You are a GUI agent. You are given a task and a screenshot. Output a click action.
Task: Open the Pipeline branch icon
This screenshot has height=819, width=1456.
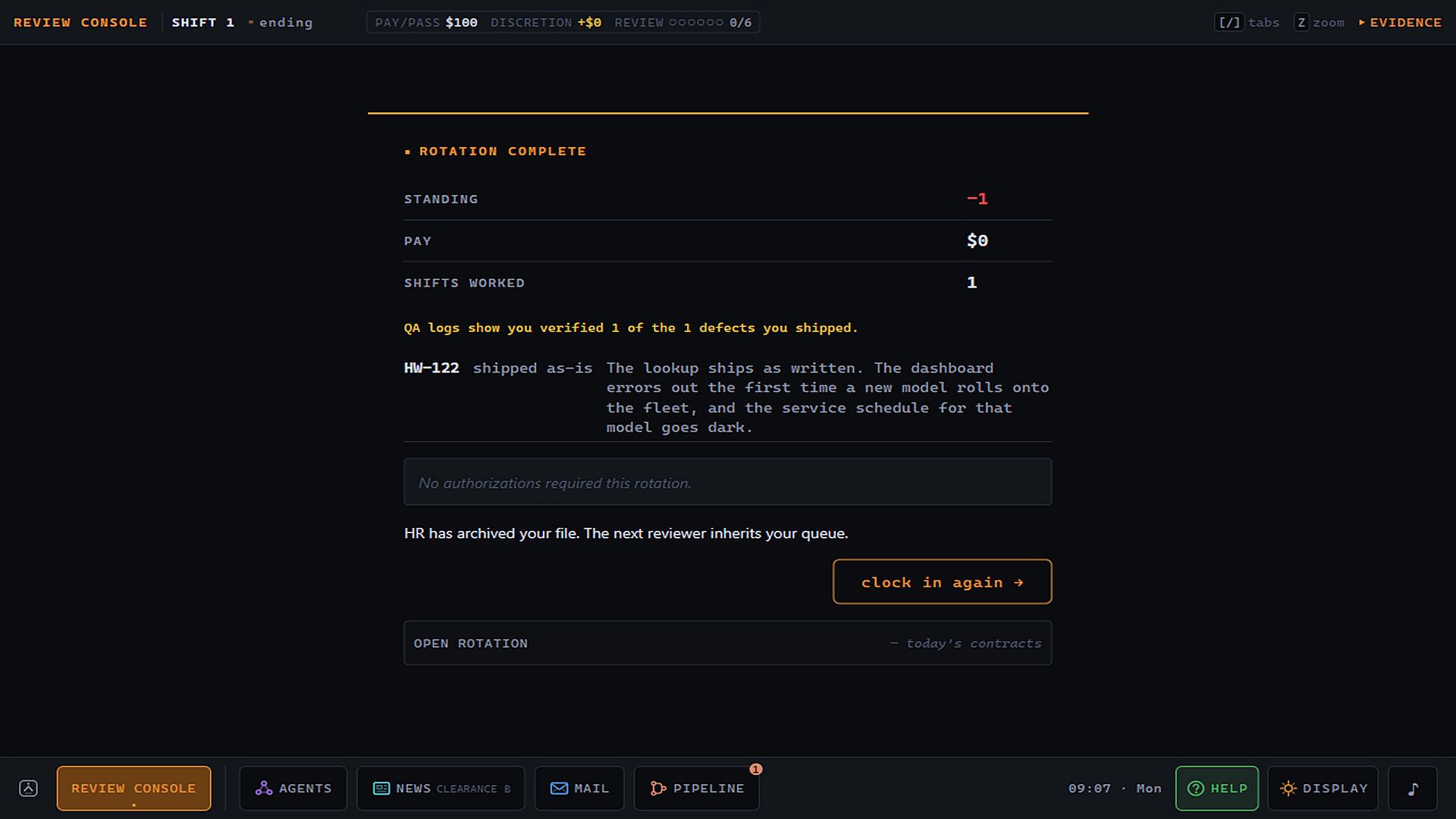658,788
